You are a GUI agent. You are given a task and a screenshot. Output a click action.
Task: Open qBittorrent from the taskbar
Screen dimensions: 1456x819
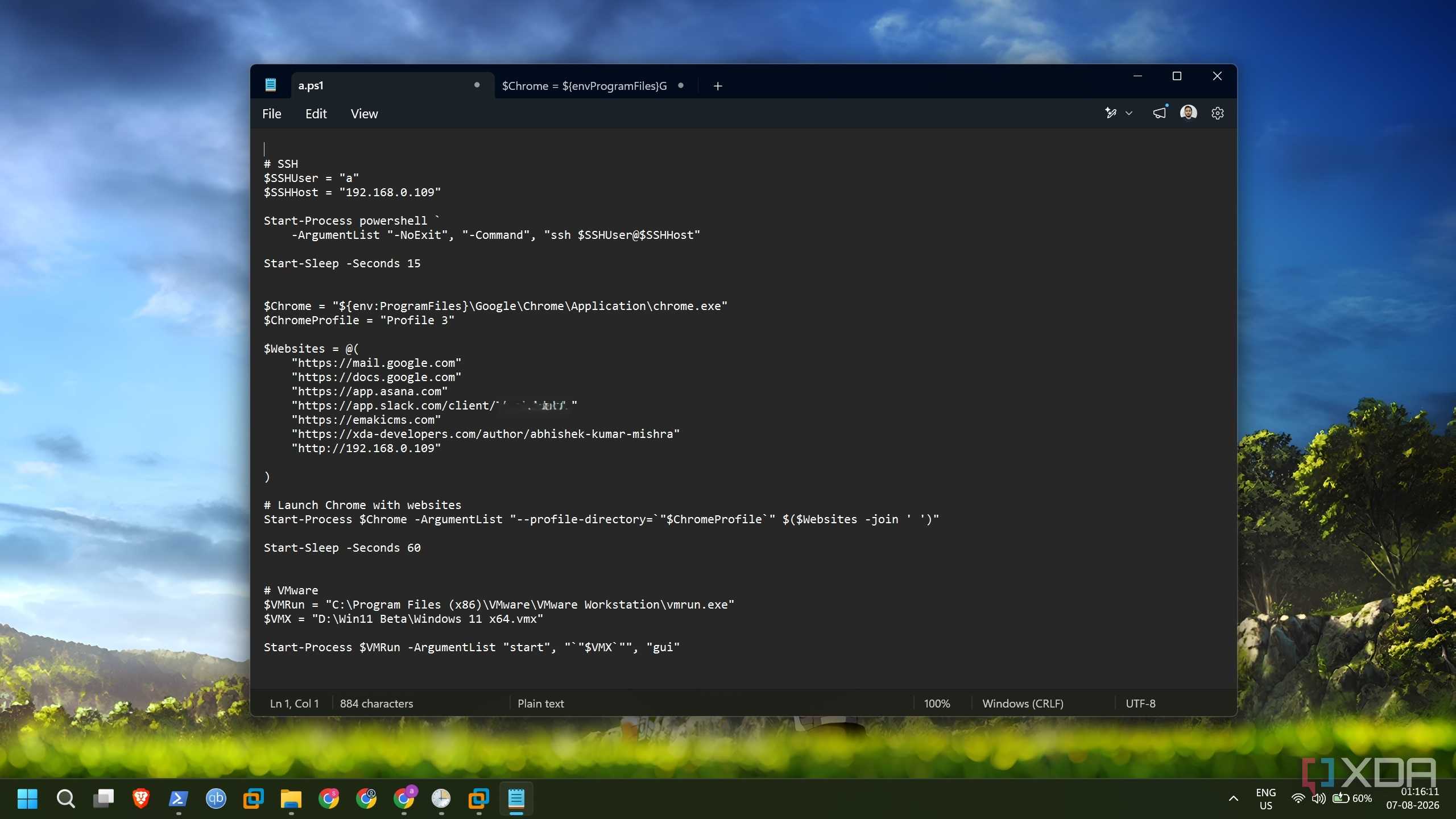pos(216,799)
